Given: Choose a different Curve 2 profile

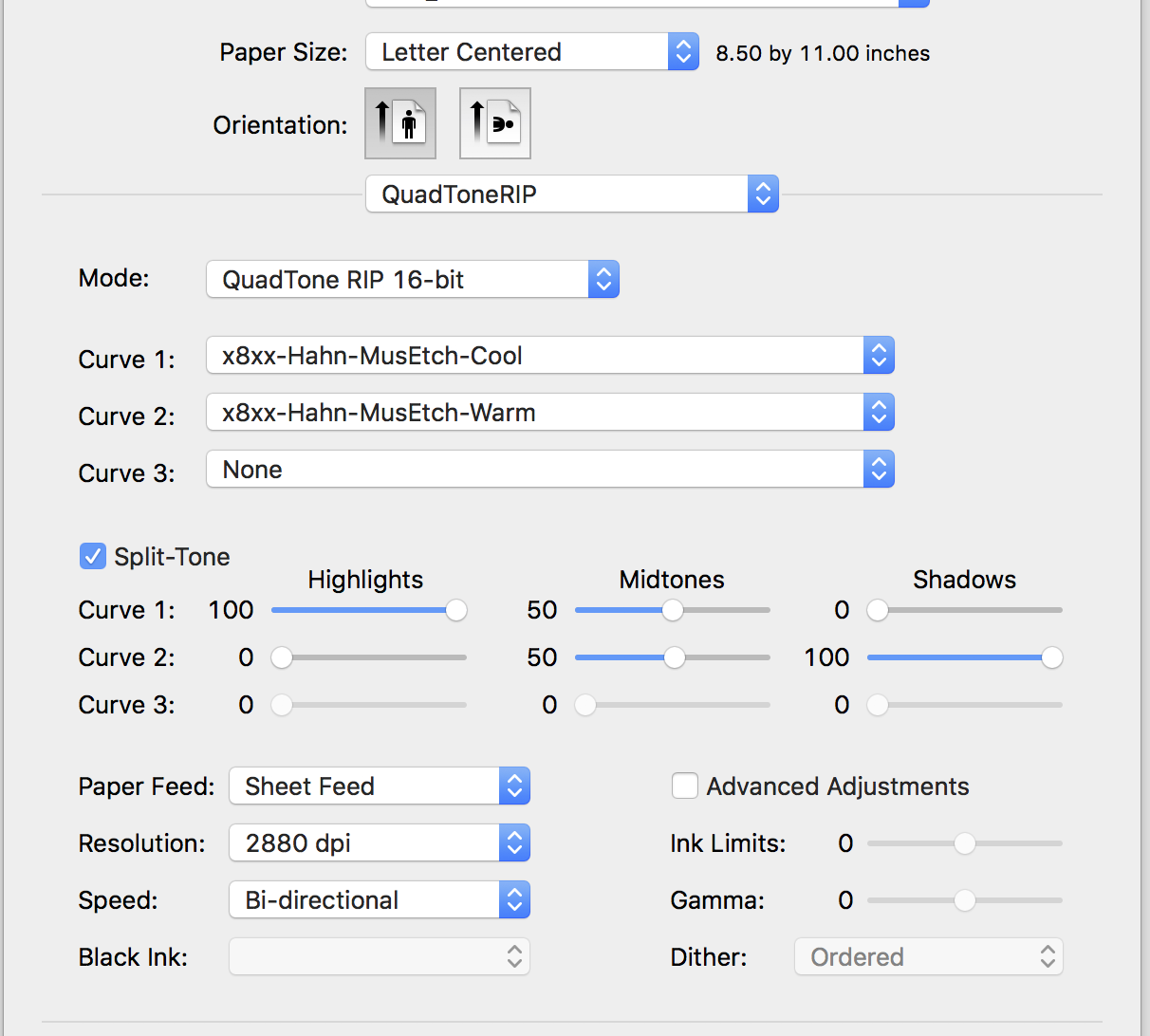Looking at the screenshot, I should tap(549, 413).
